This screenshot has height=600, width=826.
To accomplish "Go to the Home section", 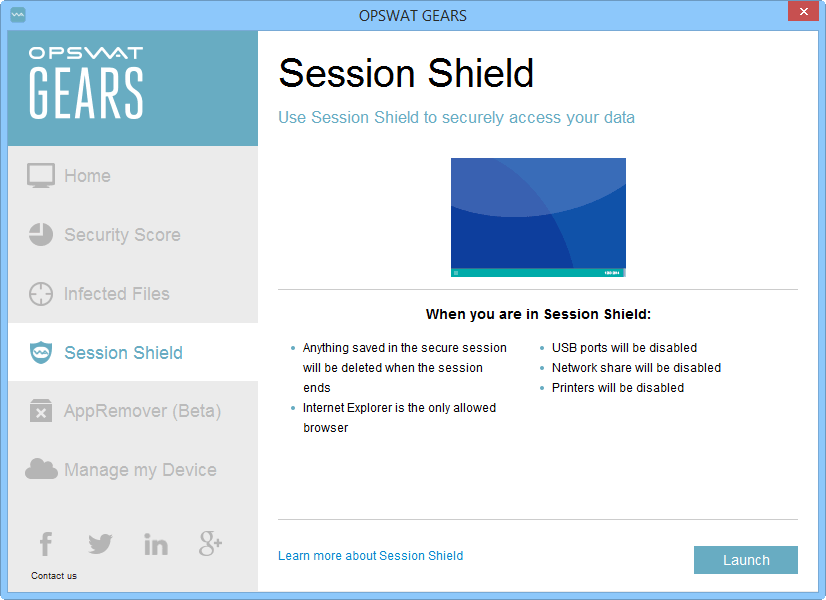I will (87, 176).
